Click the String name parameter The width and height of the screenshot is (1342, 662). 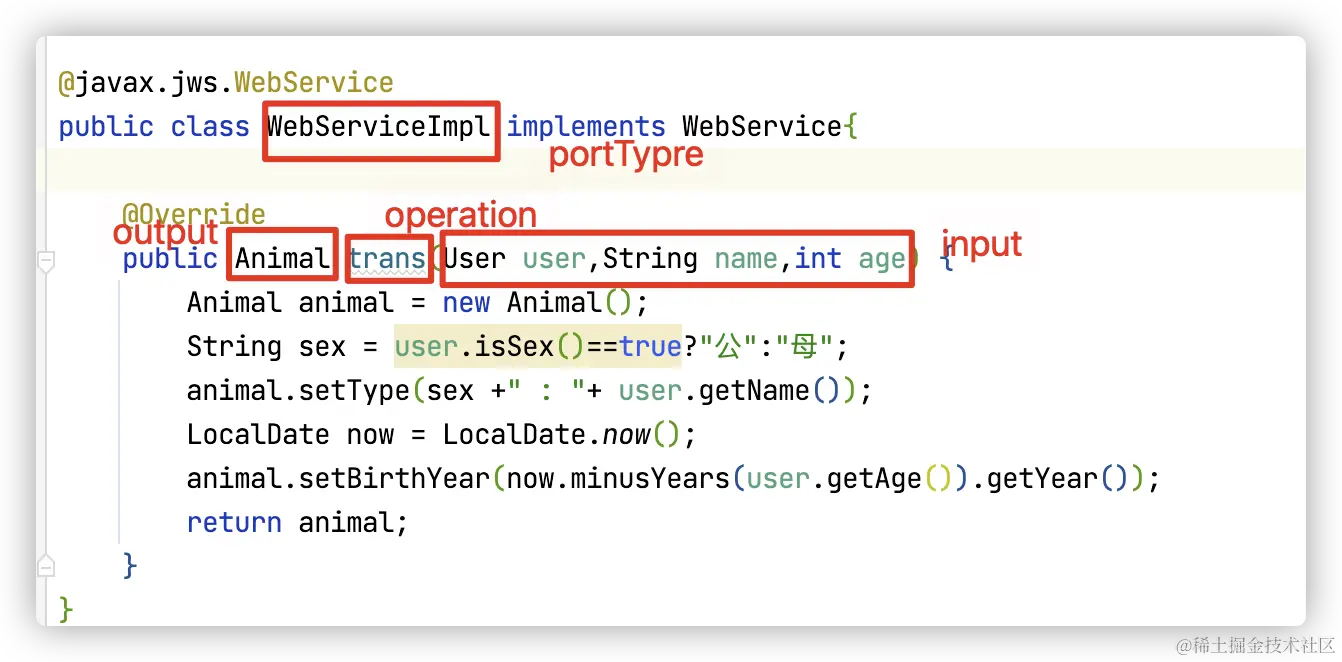pyautogui.click(x=692, y=259)
